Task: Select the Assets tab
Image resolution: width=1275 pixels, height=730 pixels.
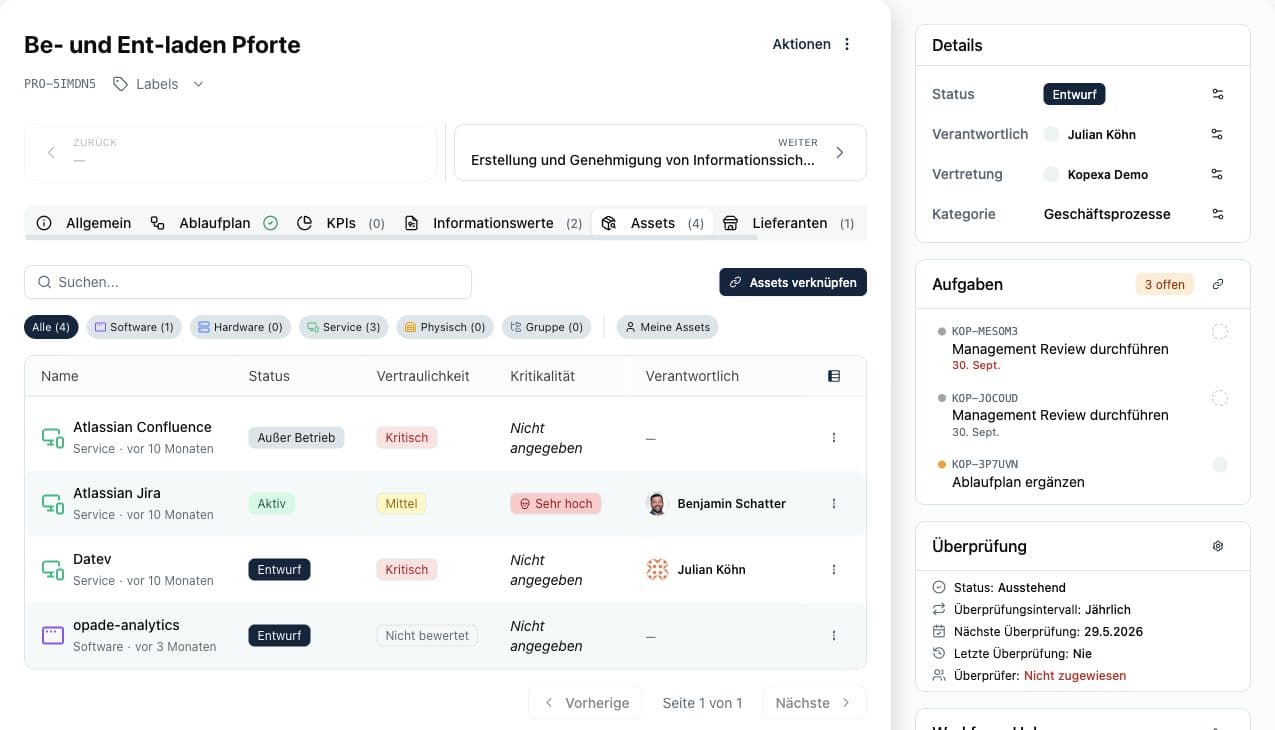Action: [x=652, y=223]
